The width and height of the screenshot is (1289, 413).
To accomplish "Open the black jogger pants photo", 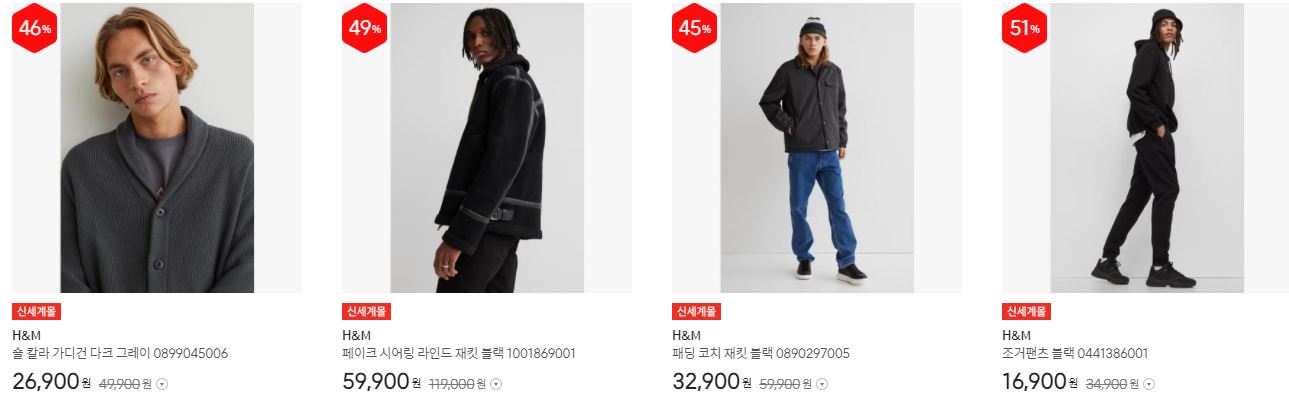I will click(1147, 148).
